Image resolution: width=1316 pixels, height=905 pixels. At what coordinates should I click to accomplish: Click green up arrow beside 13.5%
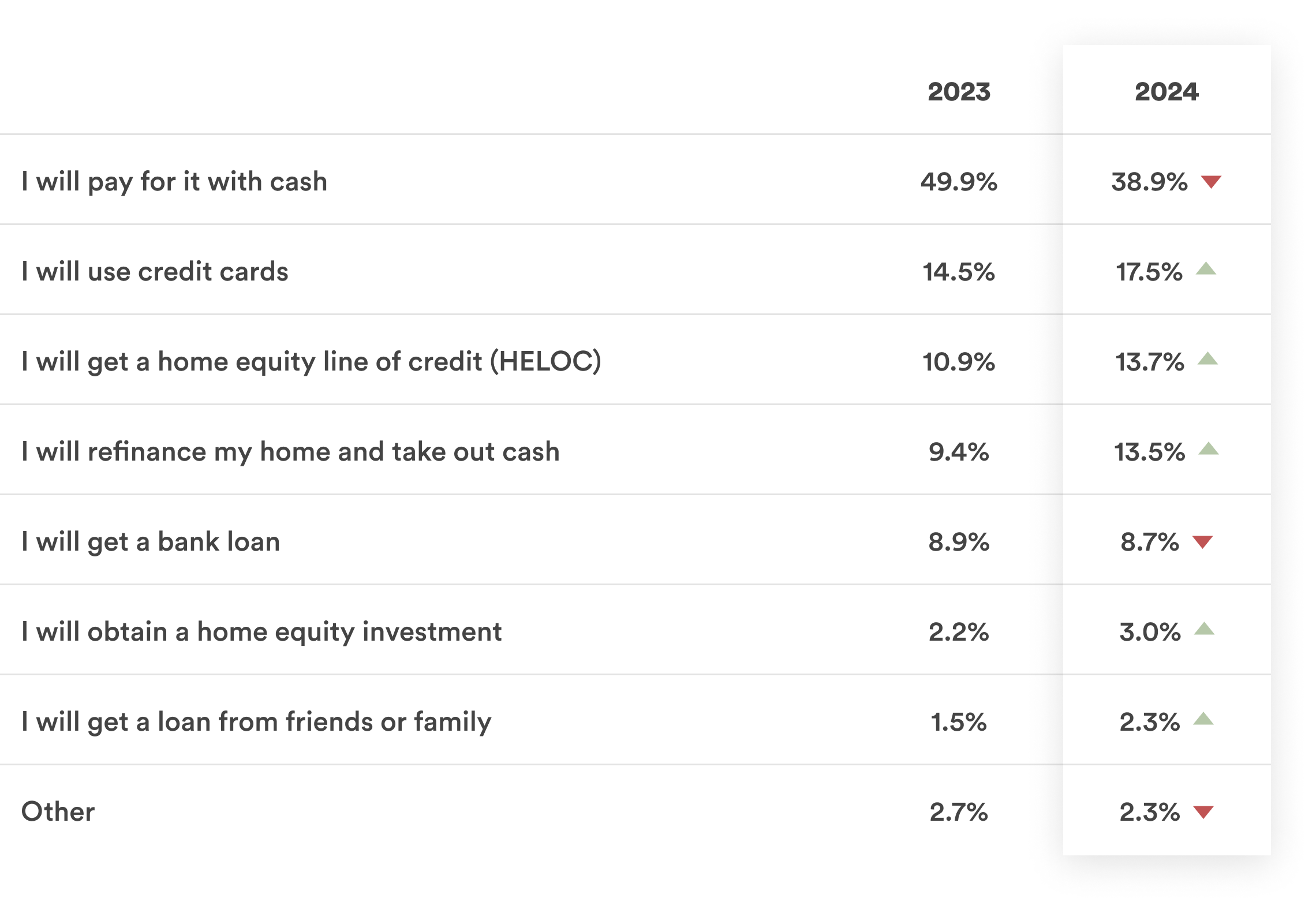[x=1208, y=448]
